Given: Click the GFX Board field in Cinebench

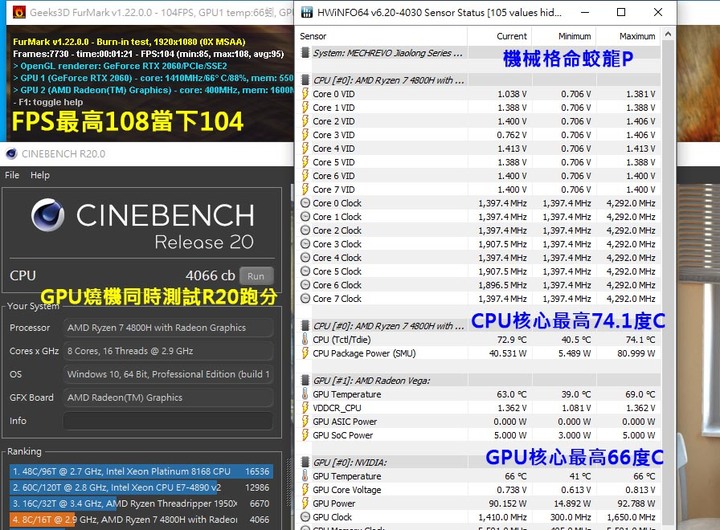Looking at the screenshot, I should 168,398.
